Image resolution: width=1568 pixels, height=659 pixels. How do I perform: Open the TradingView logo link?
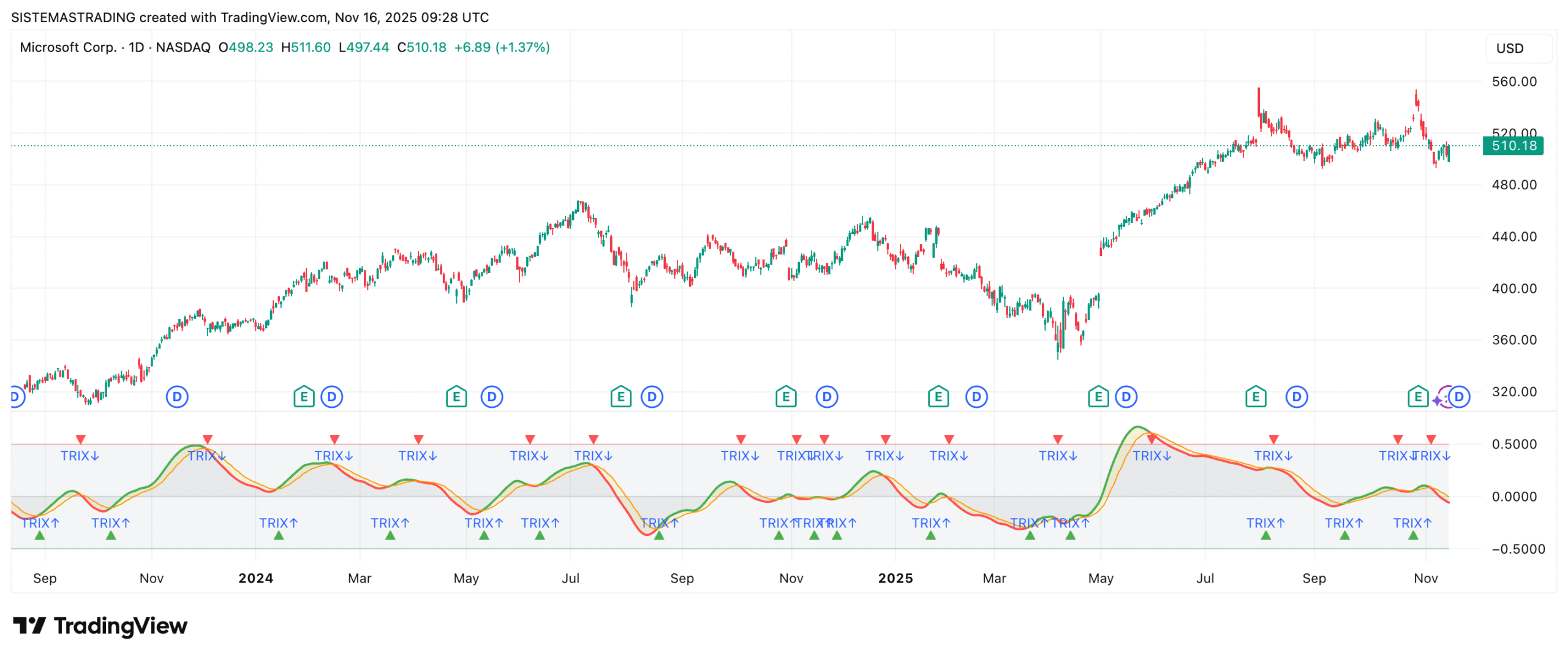[100, 625]
